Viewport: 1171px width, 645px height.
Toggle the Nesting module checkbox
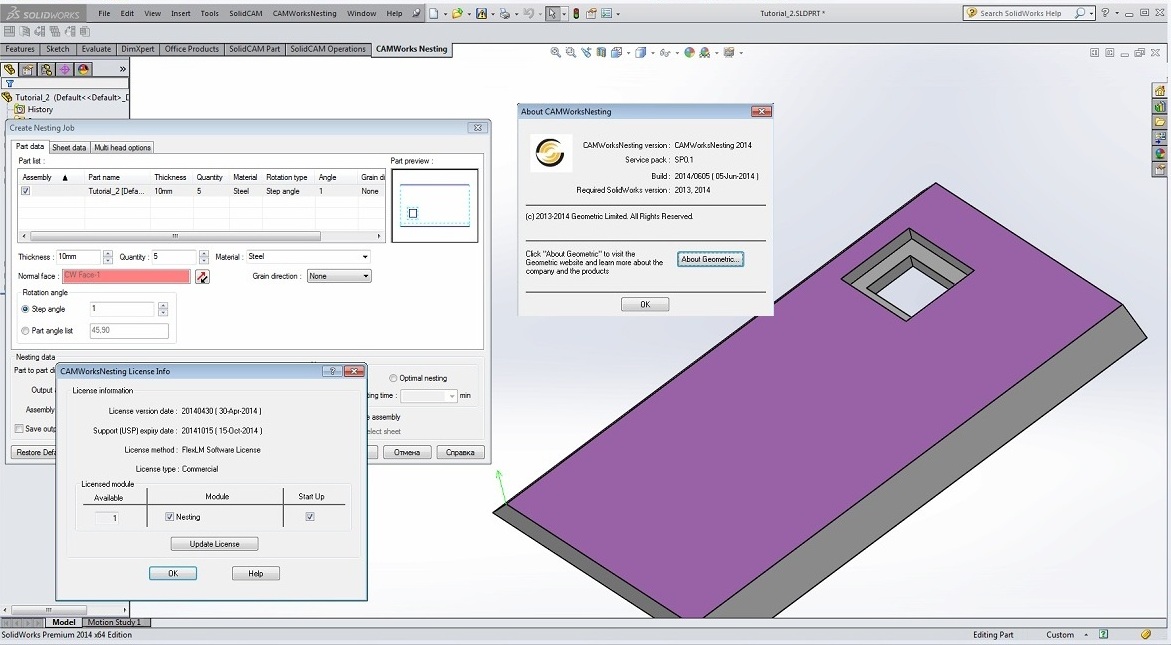point(170,517)
